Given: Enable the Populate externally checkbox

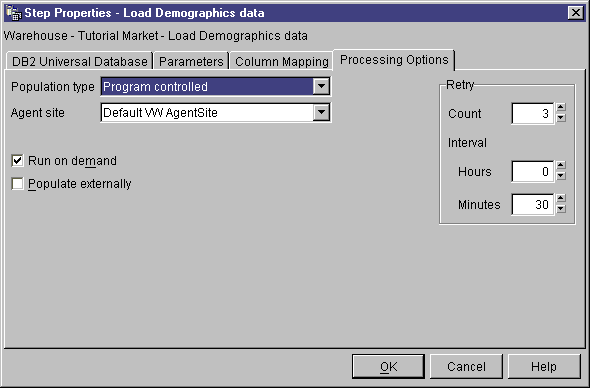Looking at the screenshot, I should point(17,184).
